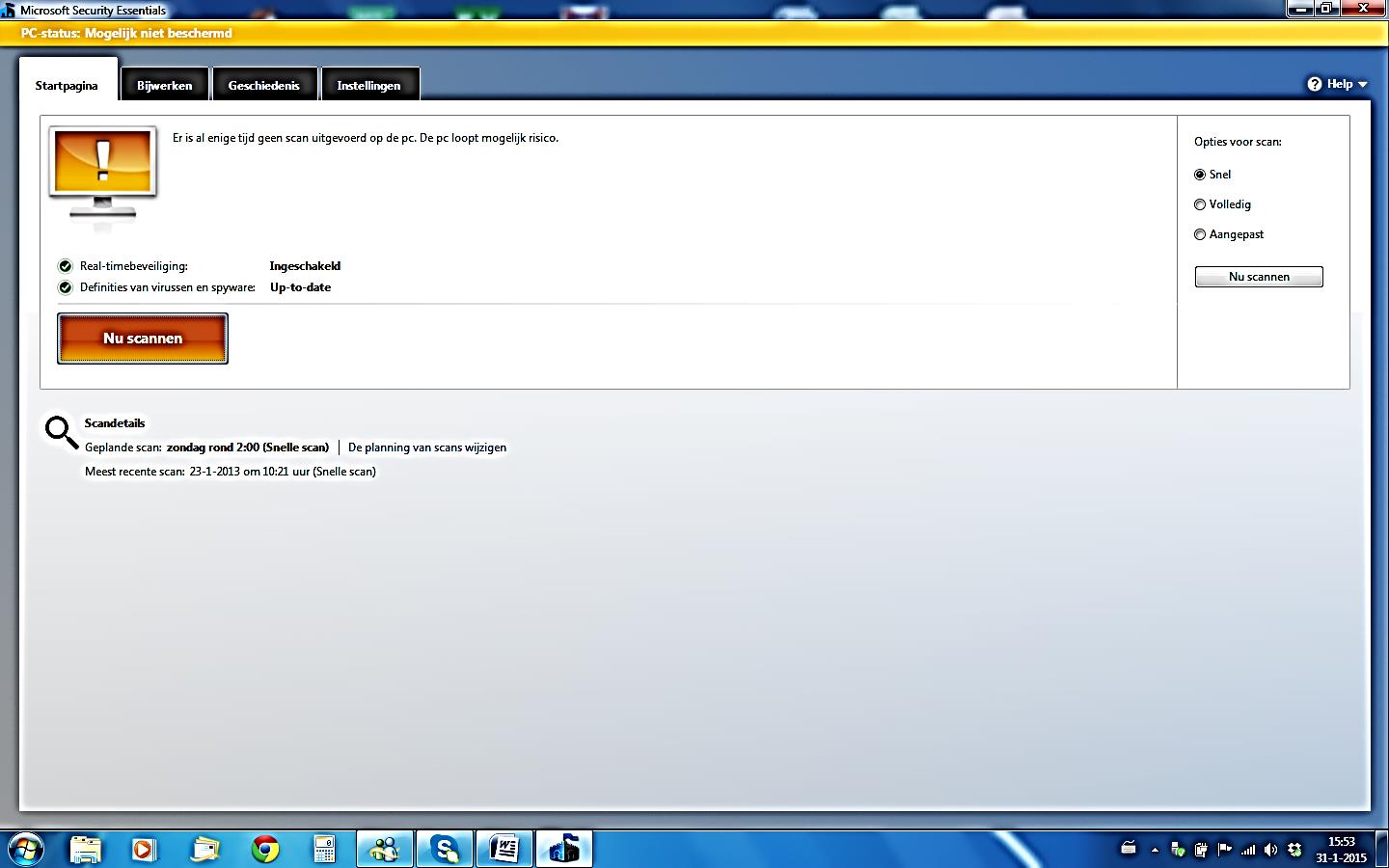Launch Windows Media Player from taskbar
This screenshot has height=868, width=1389.
pos(144,850)
